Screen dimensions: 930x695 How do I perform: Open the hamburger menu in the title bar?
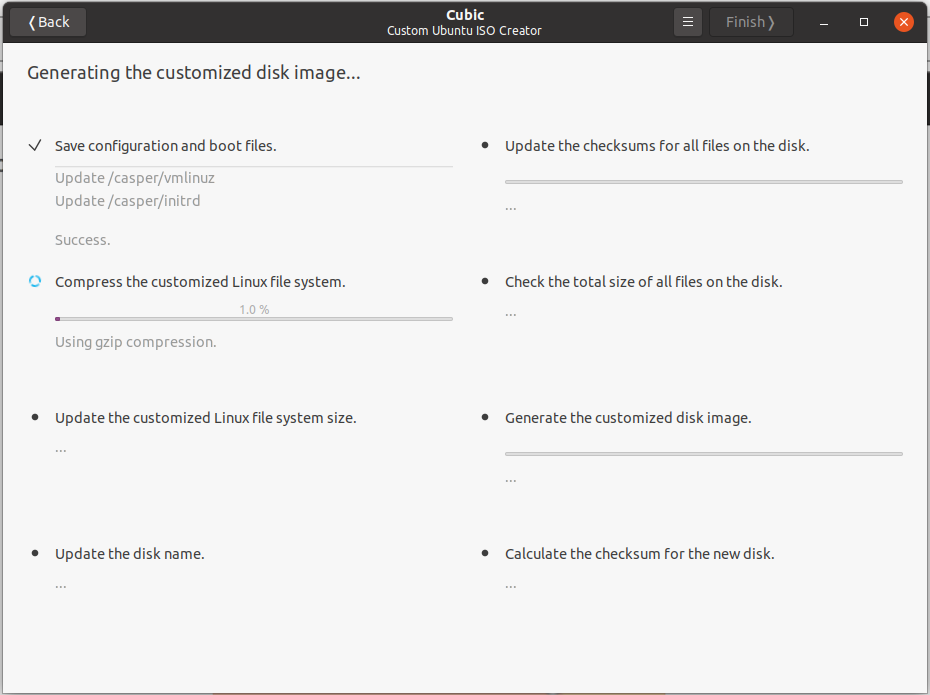(x=688, y=22)
